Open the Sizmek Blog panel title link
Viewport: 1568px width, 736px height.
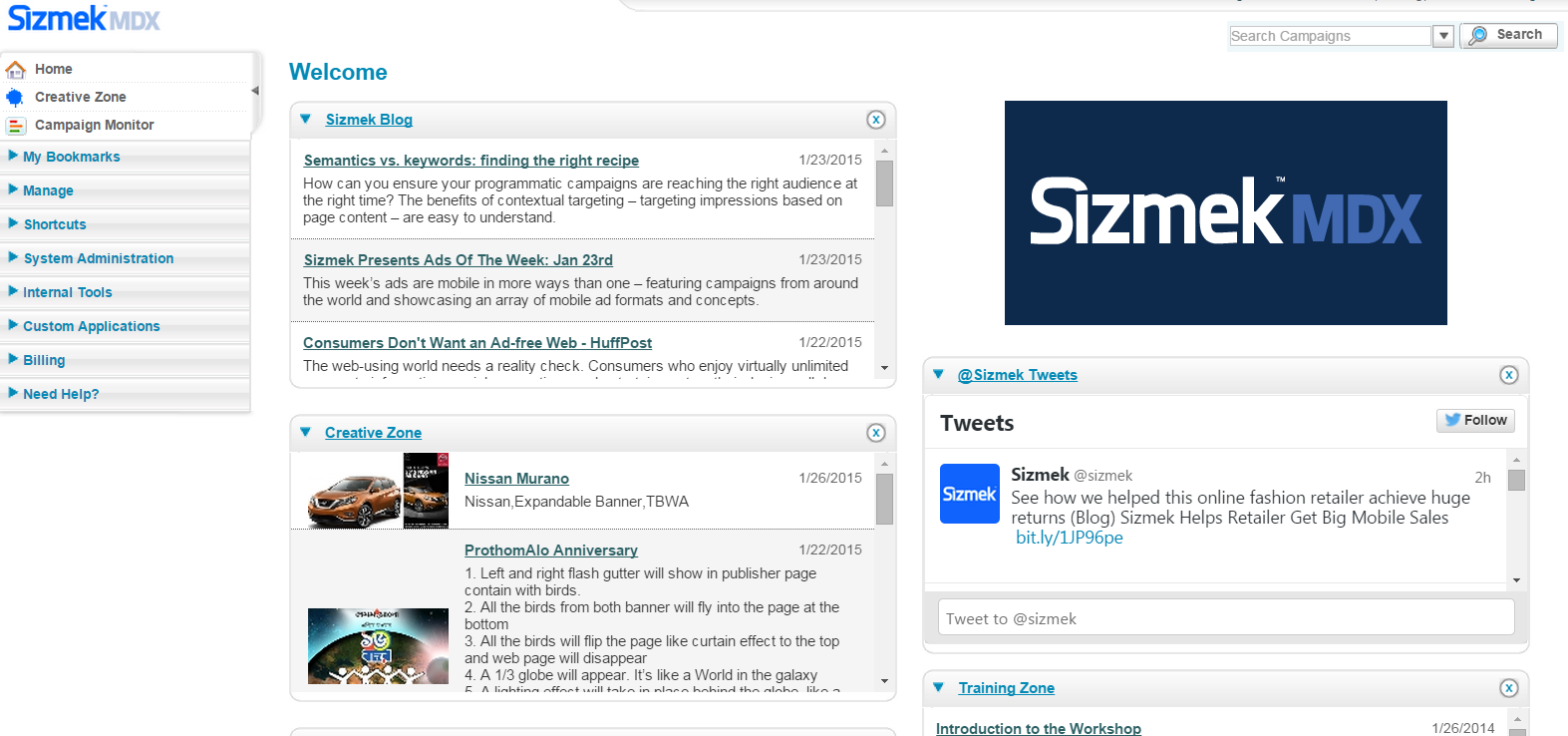(369, 120)
